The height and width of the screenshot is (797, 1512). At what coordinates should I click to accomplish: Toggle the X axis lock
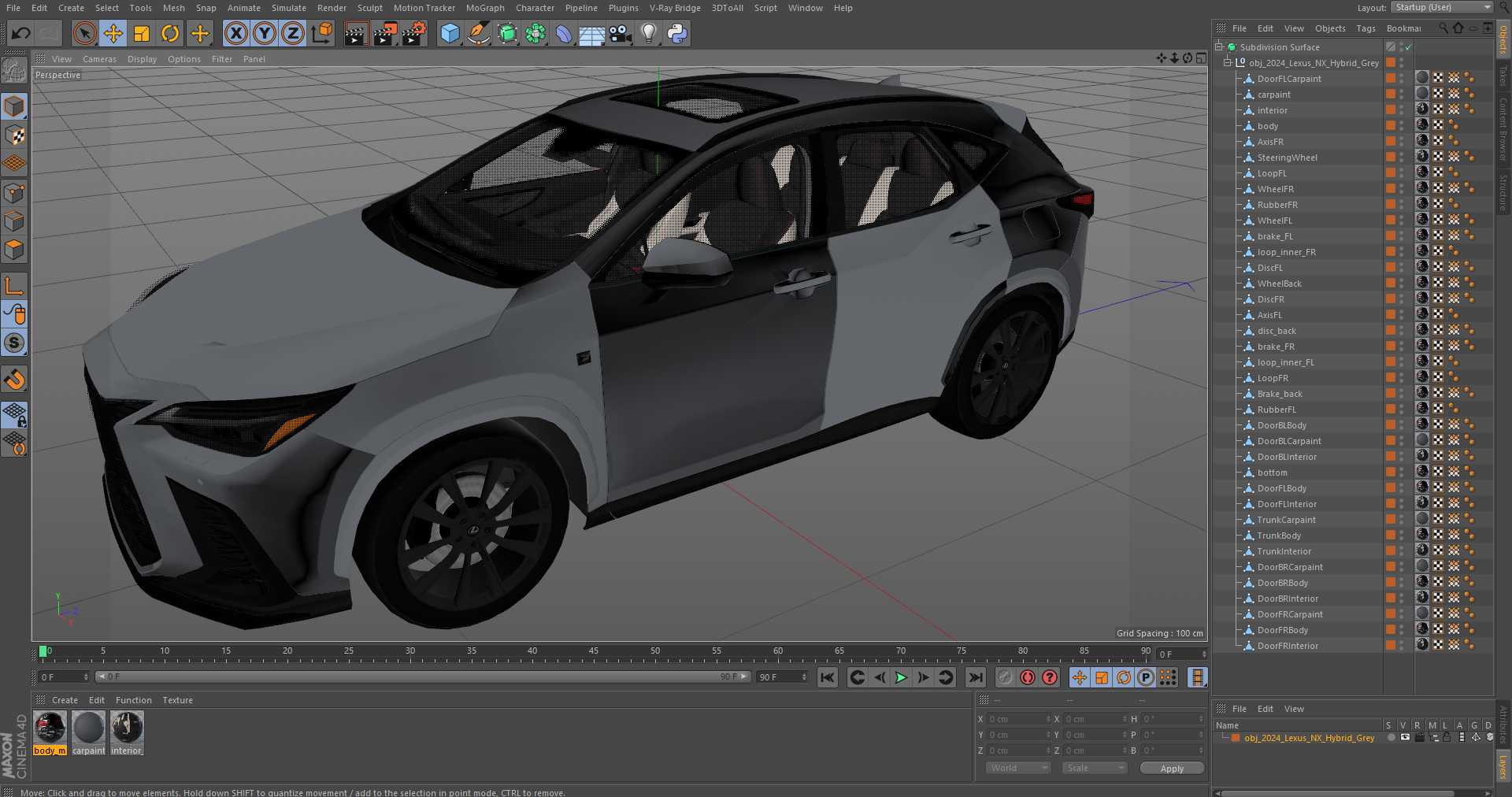pos(235,33)
